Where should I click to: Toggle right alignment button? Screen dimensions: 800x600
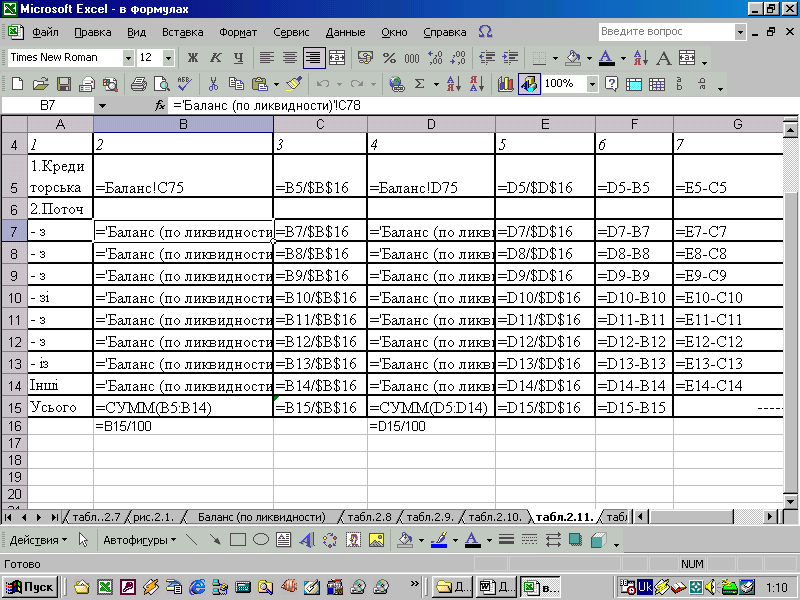coord(313,58)
